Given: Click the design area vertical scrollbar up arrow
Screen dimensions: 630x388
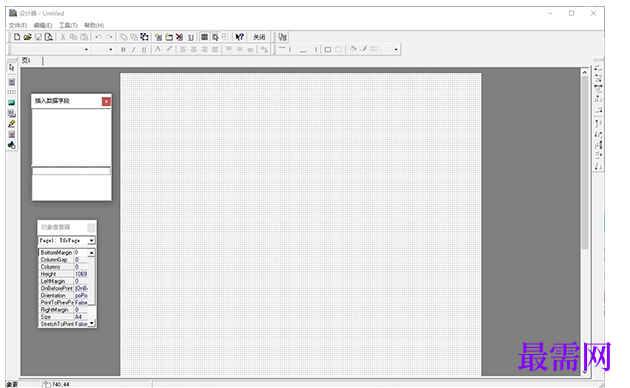Looking at the screenshot, I should pyautogui.click(x=585, y=73).
